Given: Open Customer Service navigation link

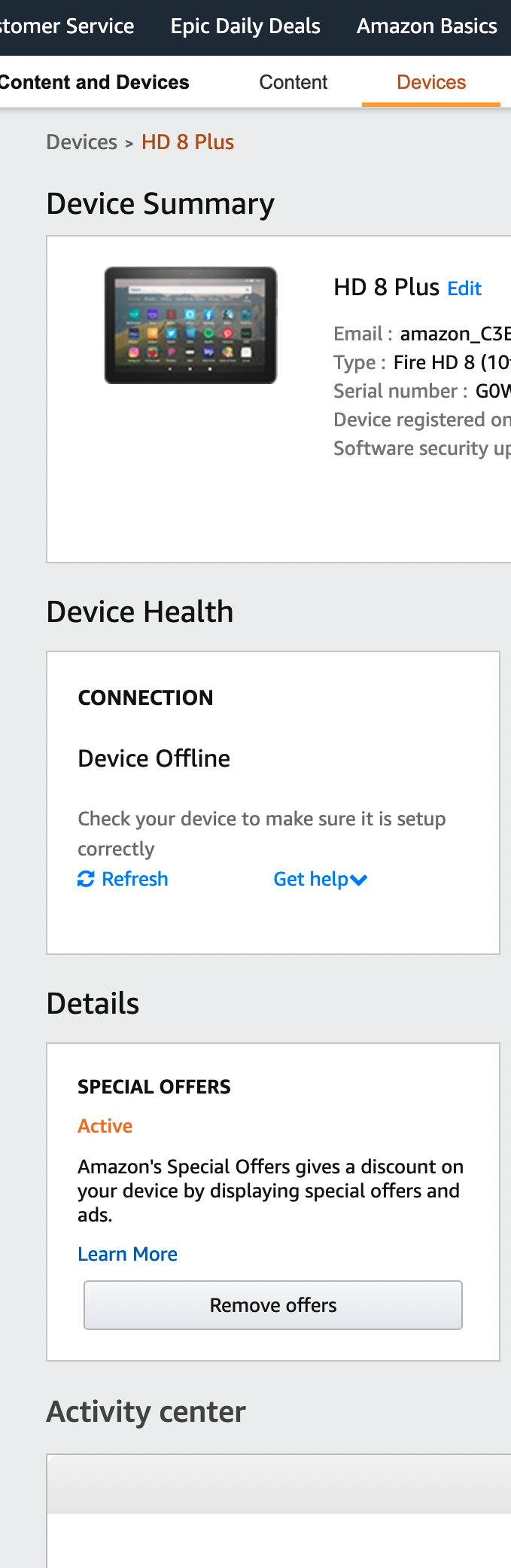Looking at the screenshot, I should pyautogui.click(x=67, y=26).
